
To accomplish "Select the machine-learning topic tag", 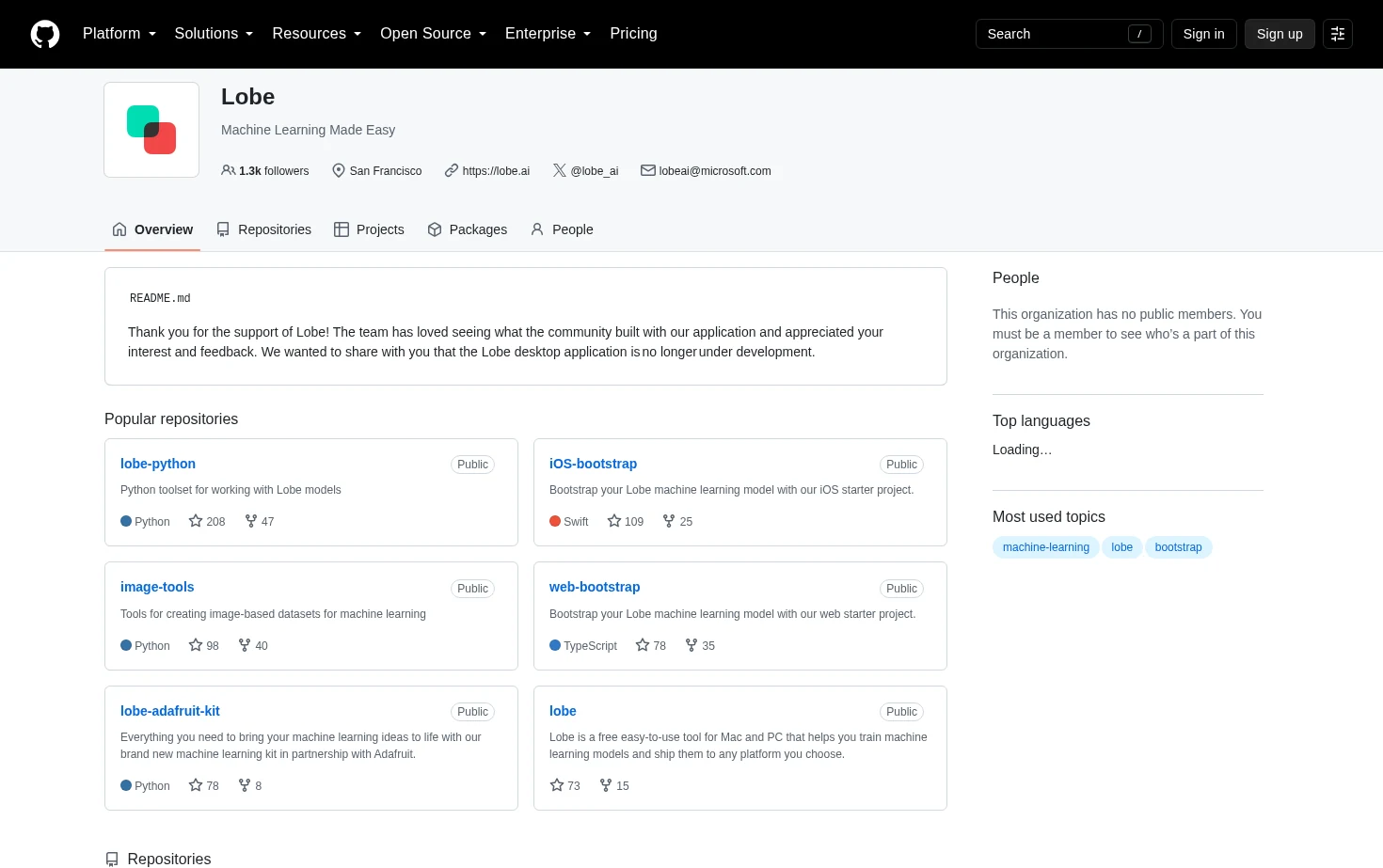I will pyautogui.click(x=1046, y=547).
